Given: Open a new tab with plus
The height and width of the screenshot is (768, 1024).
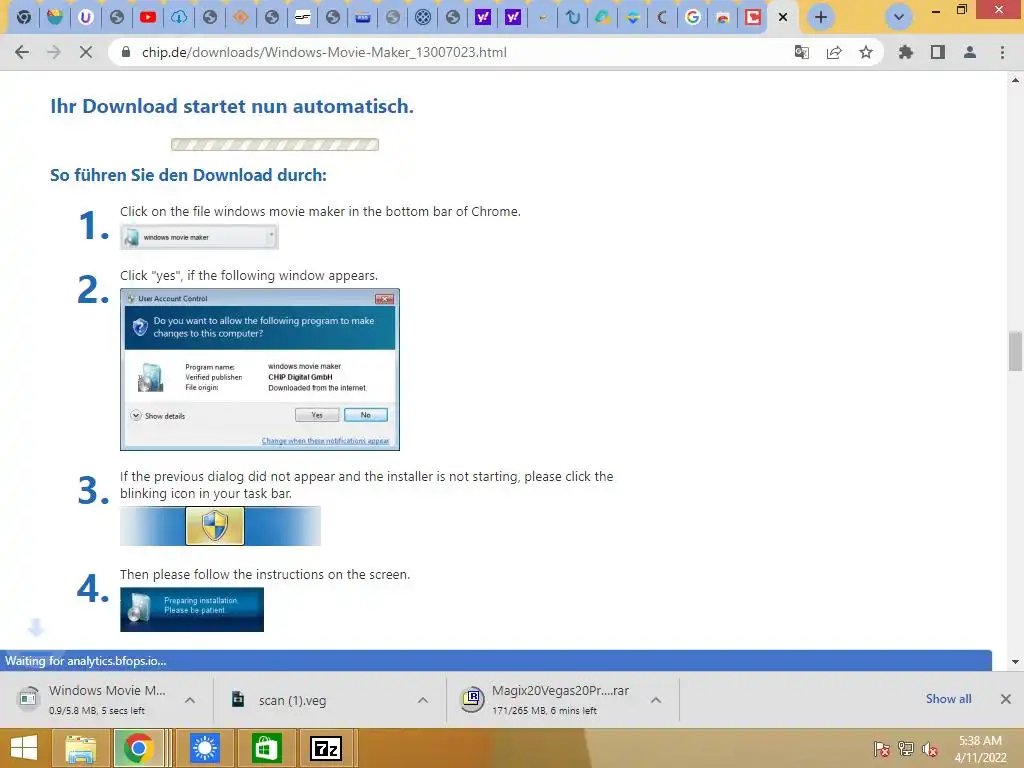Looking at the screenshot, I should click(821, 17).
